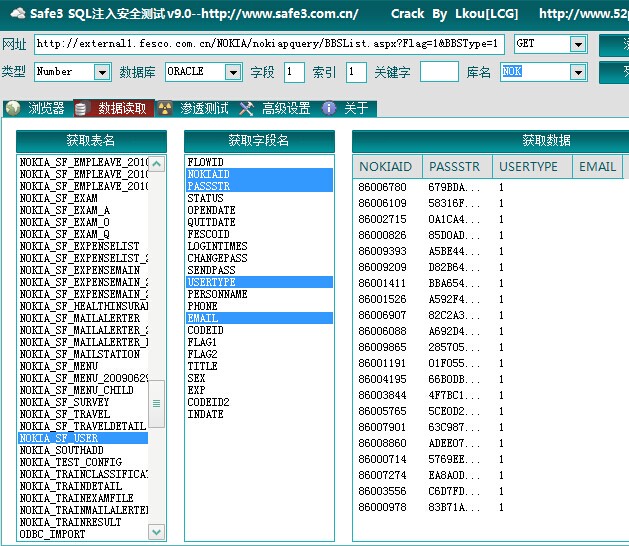The height and width of the screenshot is (546, 629).
Task: Click the tools icon for advanced settings
Action: (246, 108)
